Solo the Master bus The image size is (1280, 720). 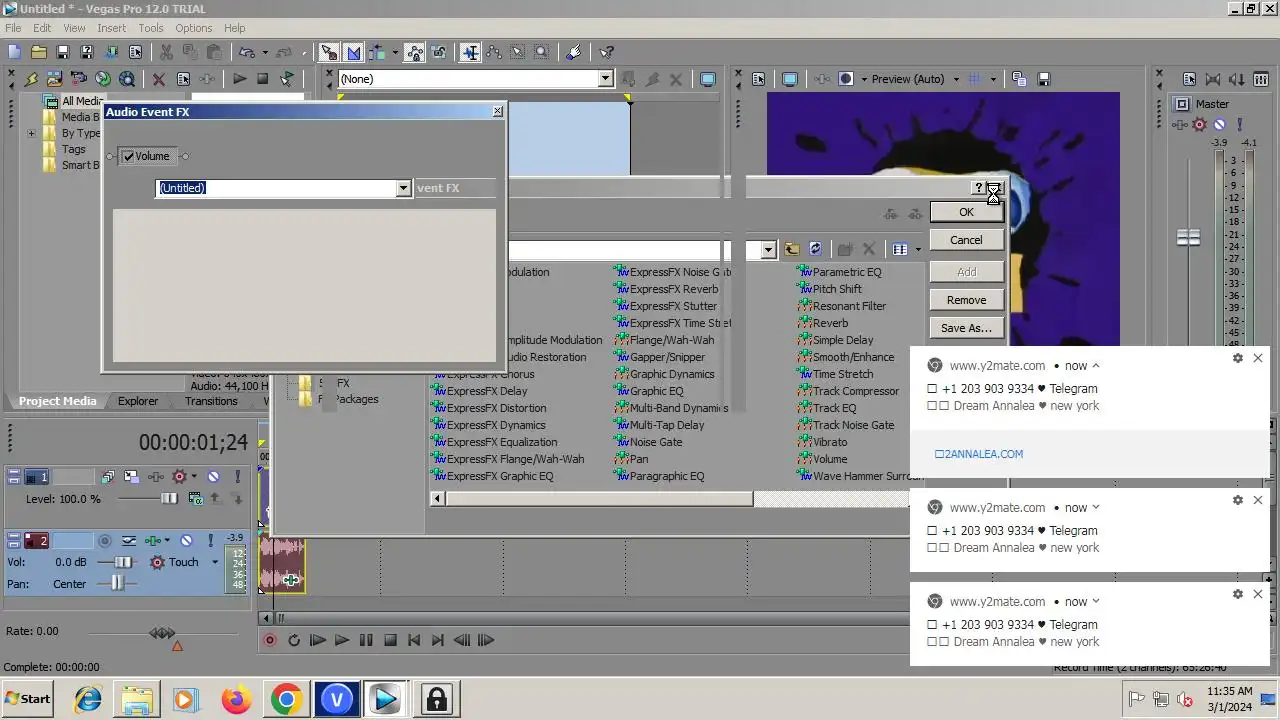pyautogui.click(x=1239, y=125)
